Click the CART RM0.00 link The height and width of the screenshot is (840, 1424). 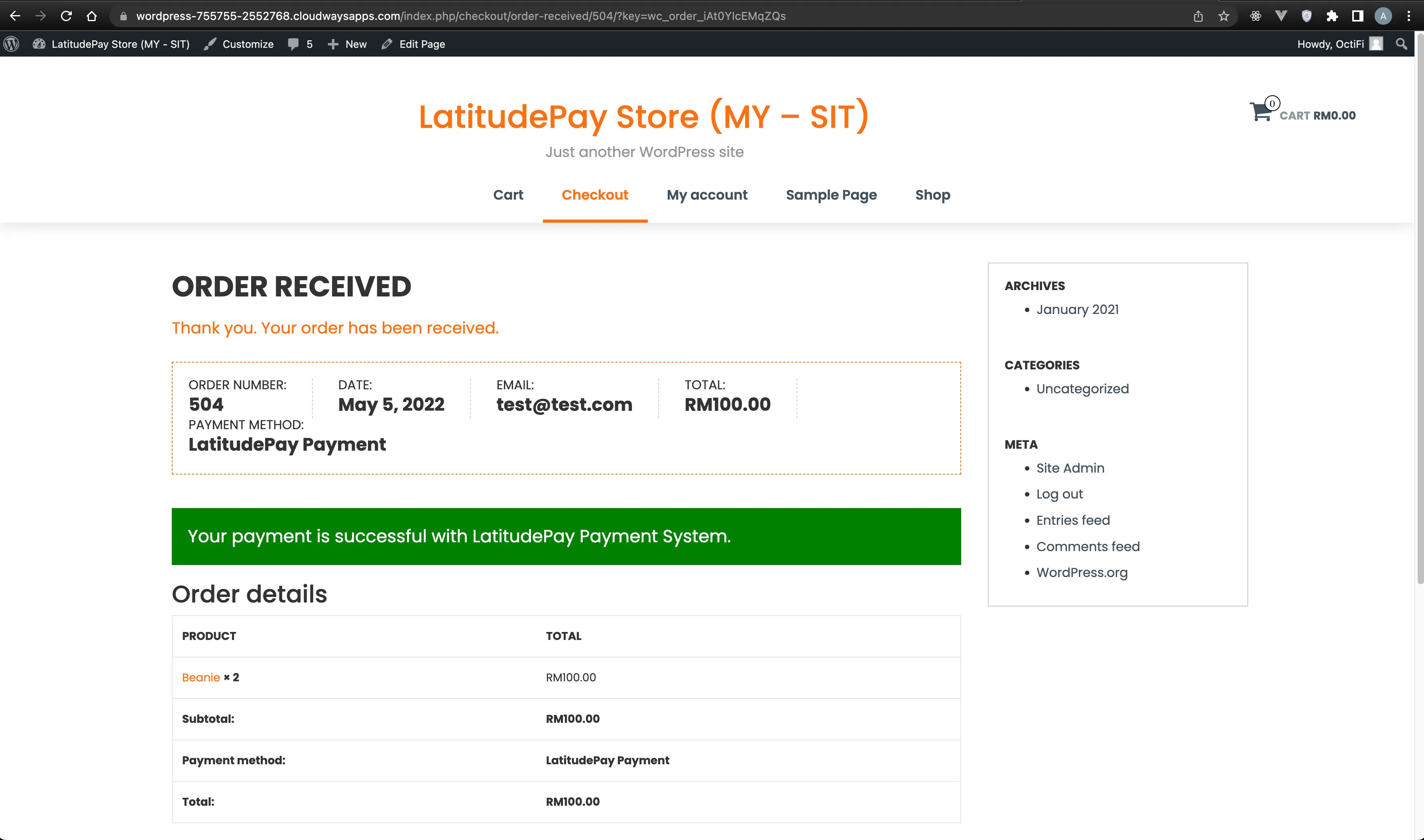[x=1318, y=116]
